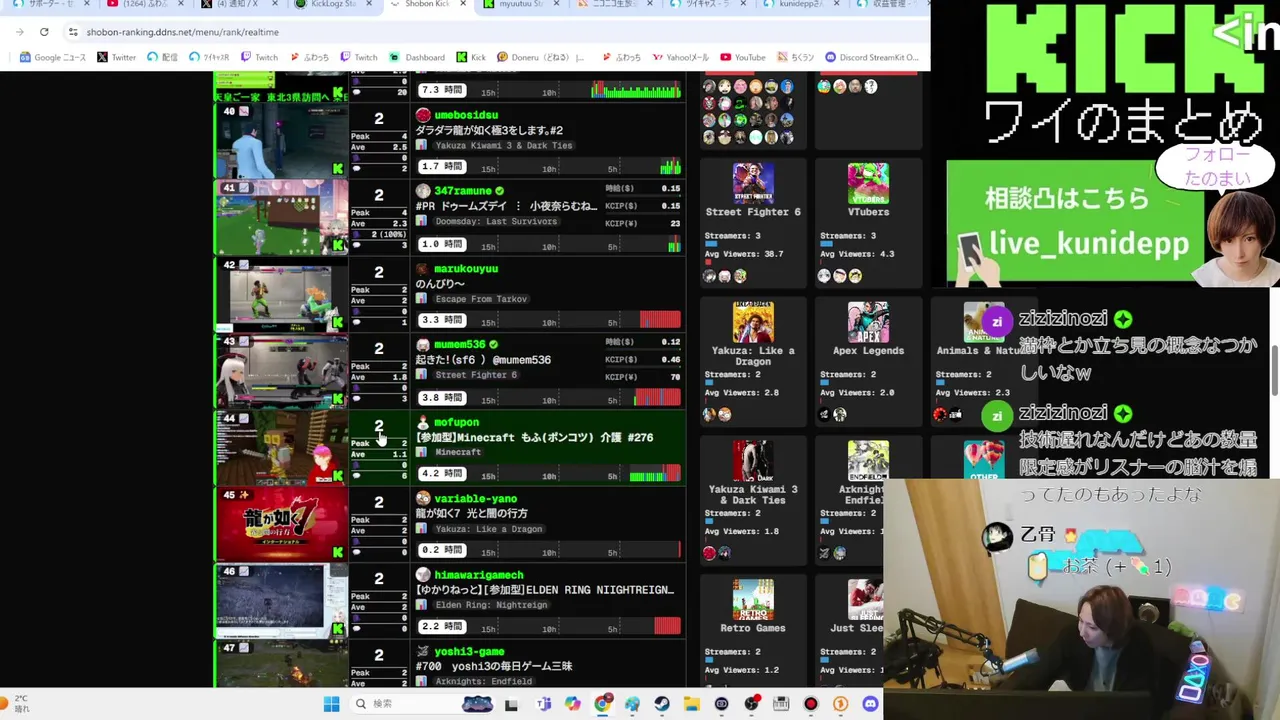The width and height of the screenshot is (1280, 720).
Task: Switch to the kunidepp browser tab
Action: coord(801,5)
